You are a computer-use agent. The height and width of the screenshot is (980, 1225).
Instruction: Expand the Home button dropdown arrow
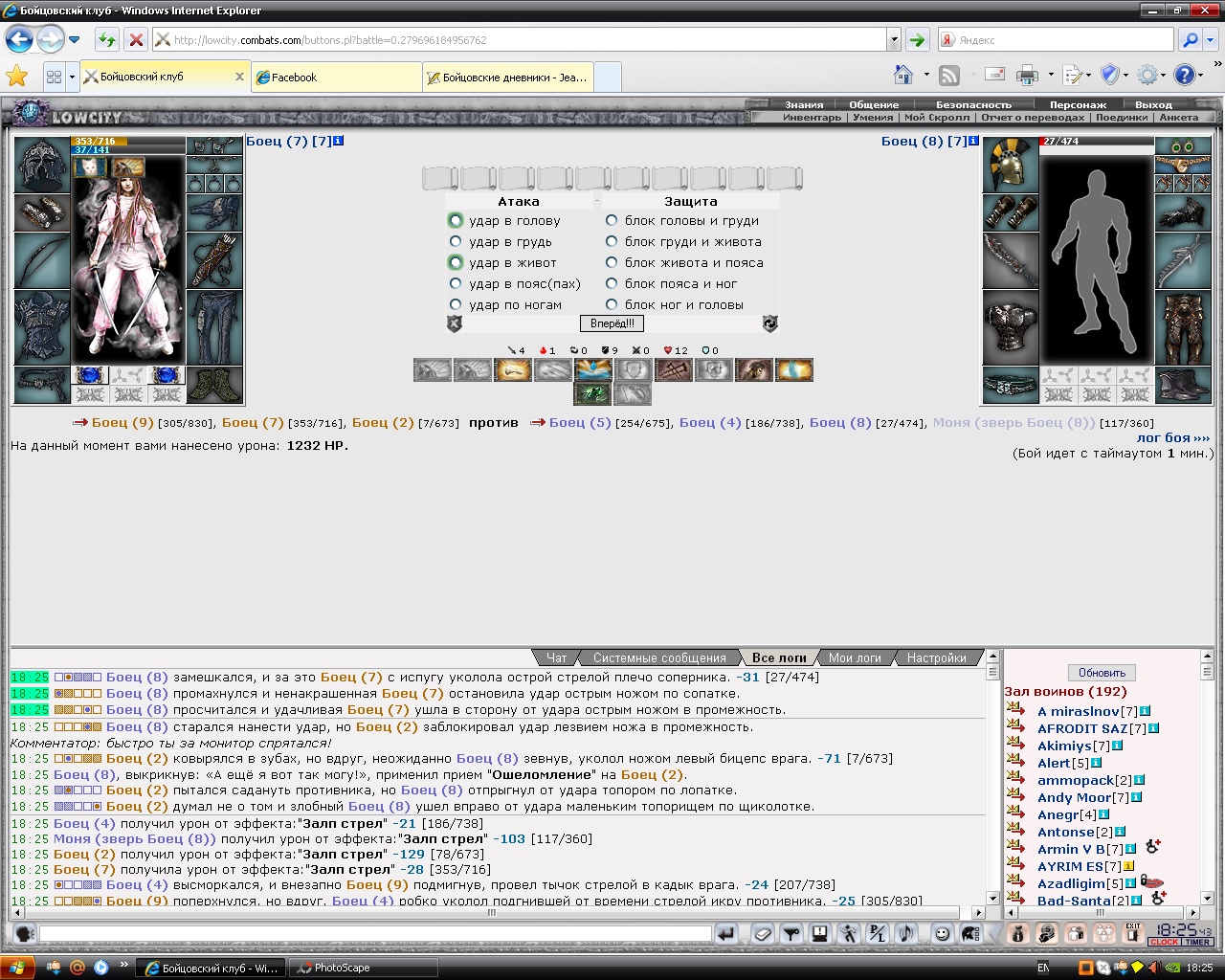coord(925,75)
